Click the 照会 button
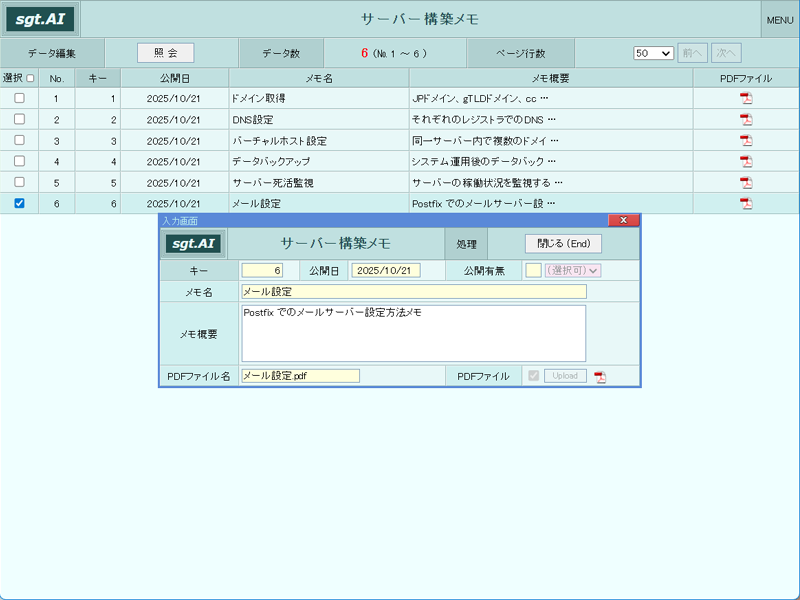The width and height of the screenshot is (800, 600). 166,53
